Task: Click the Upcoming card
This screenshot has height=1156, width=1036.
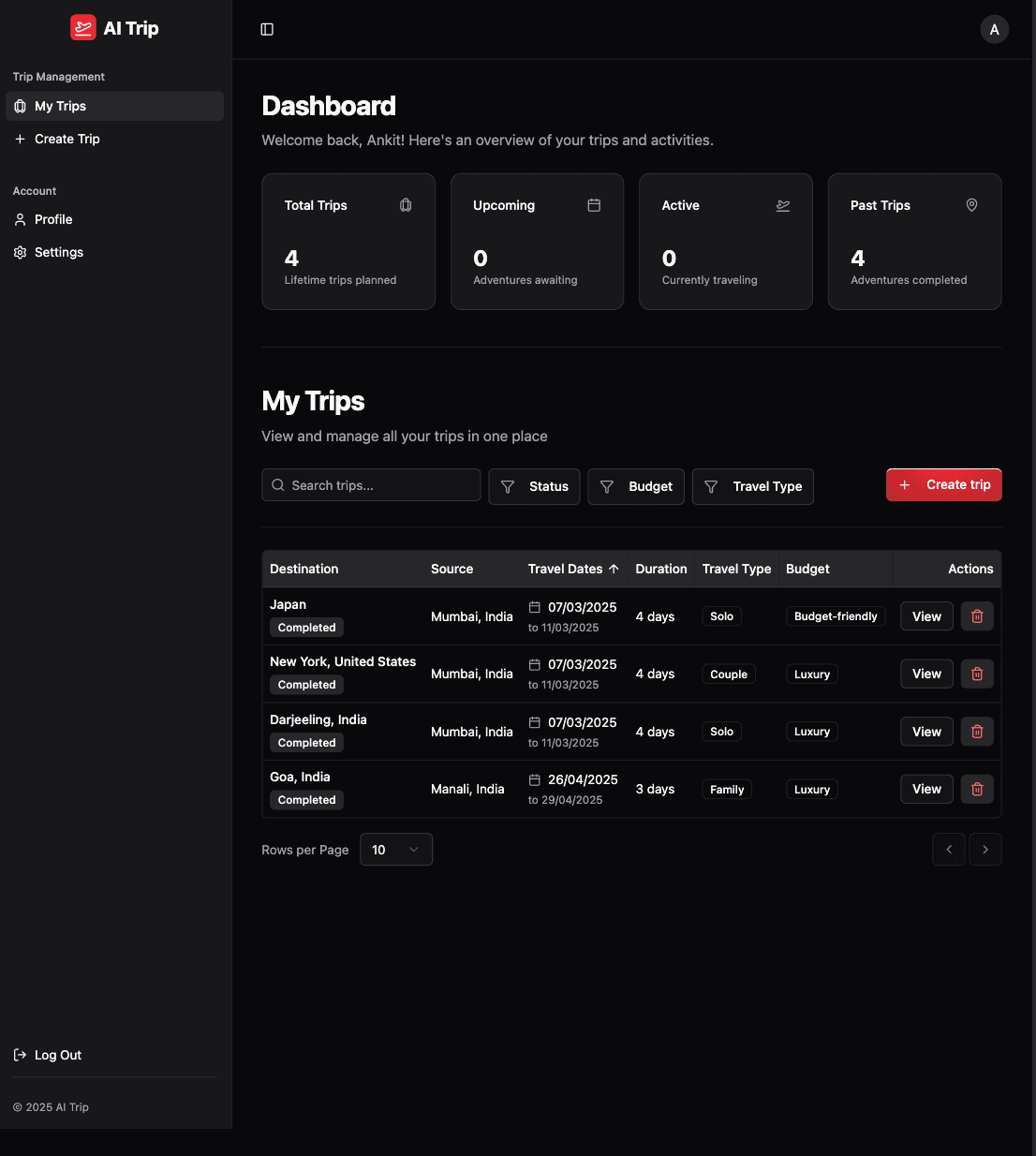Action: [537, 242]
